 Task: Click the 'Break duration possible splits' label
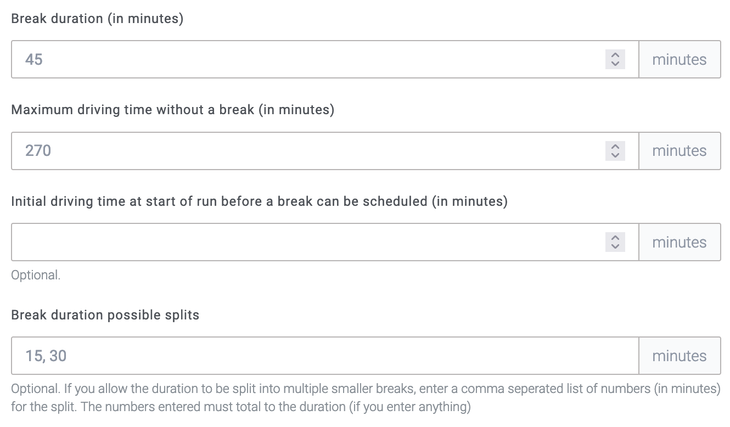click(105, 315)
